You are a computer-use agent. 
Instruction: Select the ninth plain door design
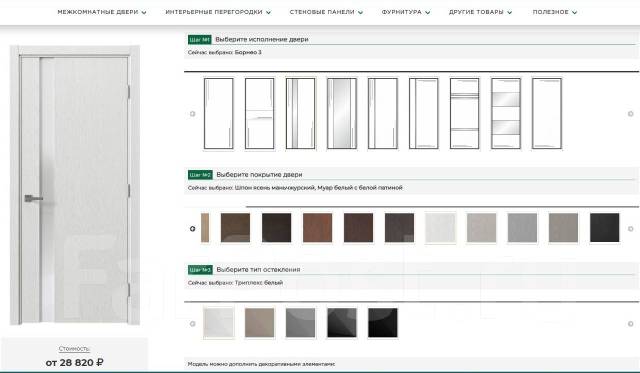(x=547, y=113)
